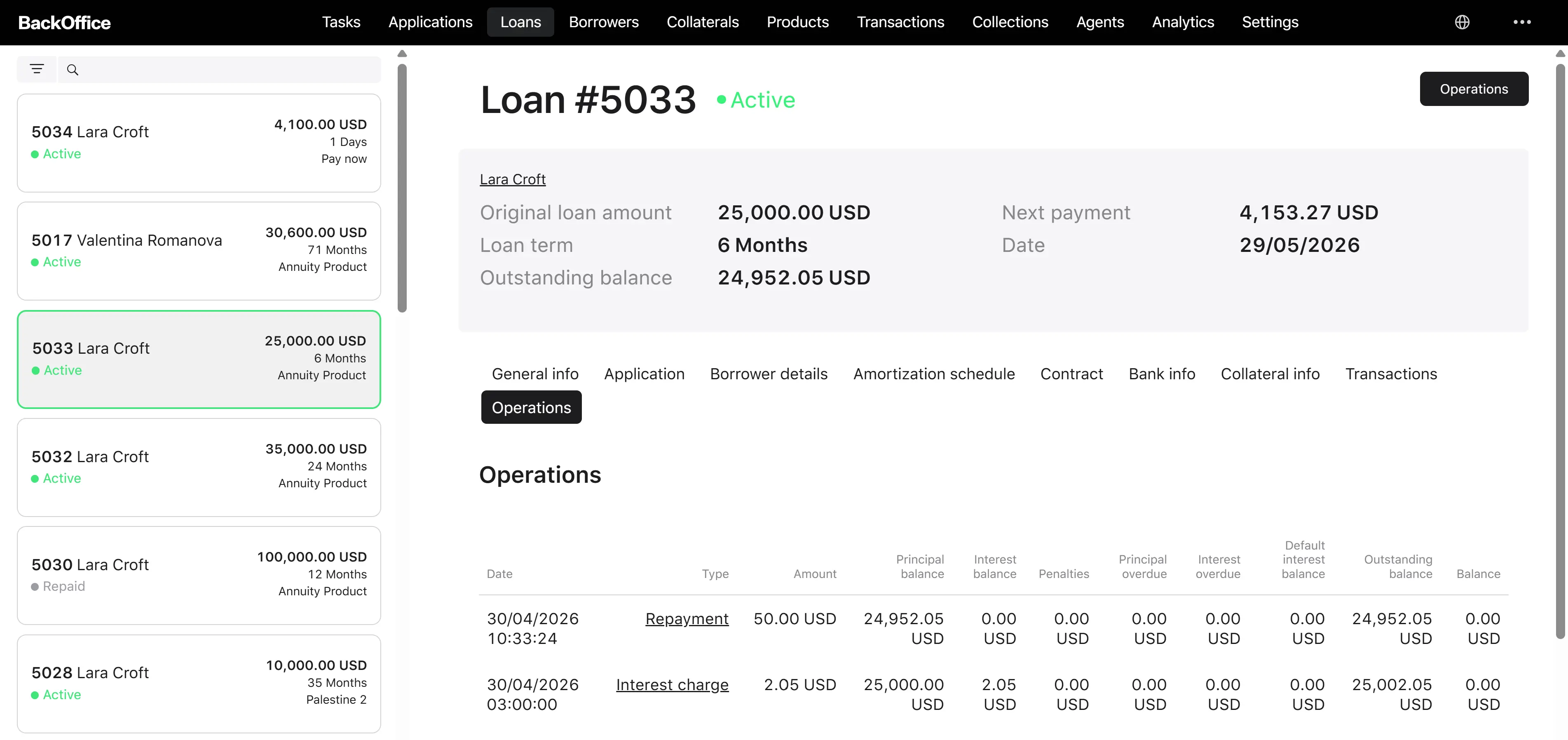Open the filter icon in loan list

click(37, 69)
